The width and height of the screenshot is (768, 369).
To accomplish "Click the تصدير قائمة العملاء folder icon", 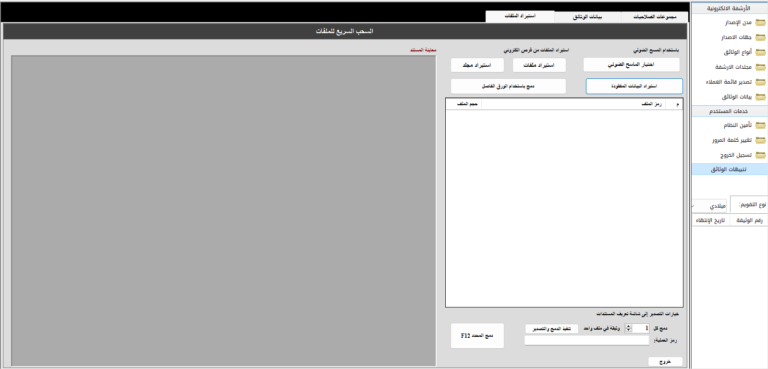I will point(760,82).
